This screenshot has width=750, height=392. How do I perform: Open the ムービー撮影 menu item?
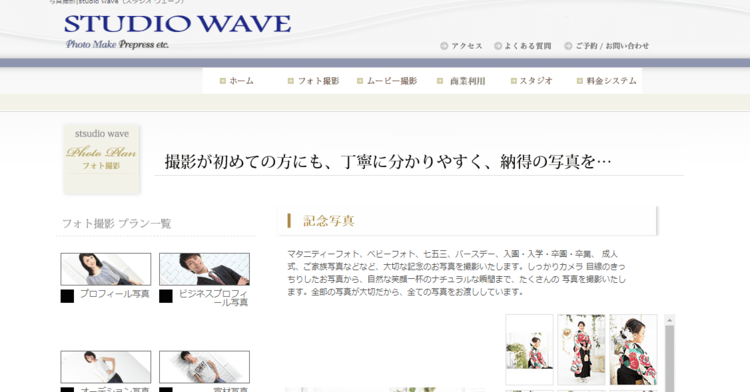click(x=392, y=81)
